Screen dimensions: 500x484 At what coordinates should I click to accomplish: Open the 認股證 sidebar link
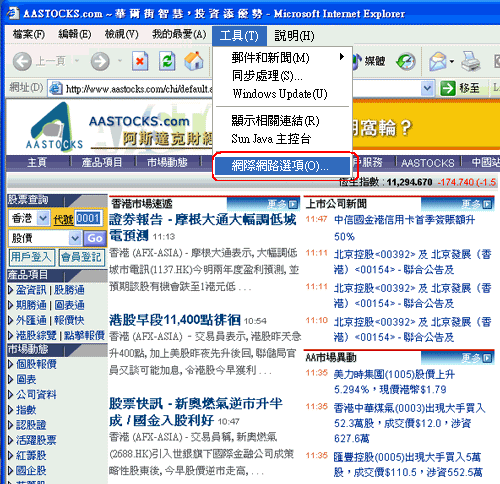[x=31, y=425]
